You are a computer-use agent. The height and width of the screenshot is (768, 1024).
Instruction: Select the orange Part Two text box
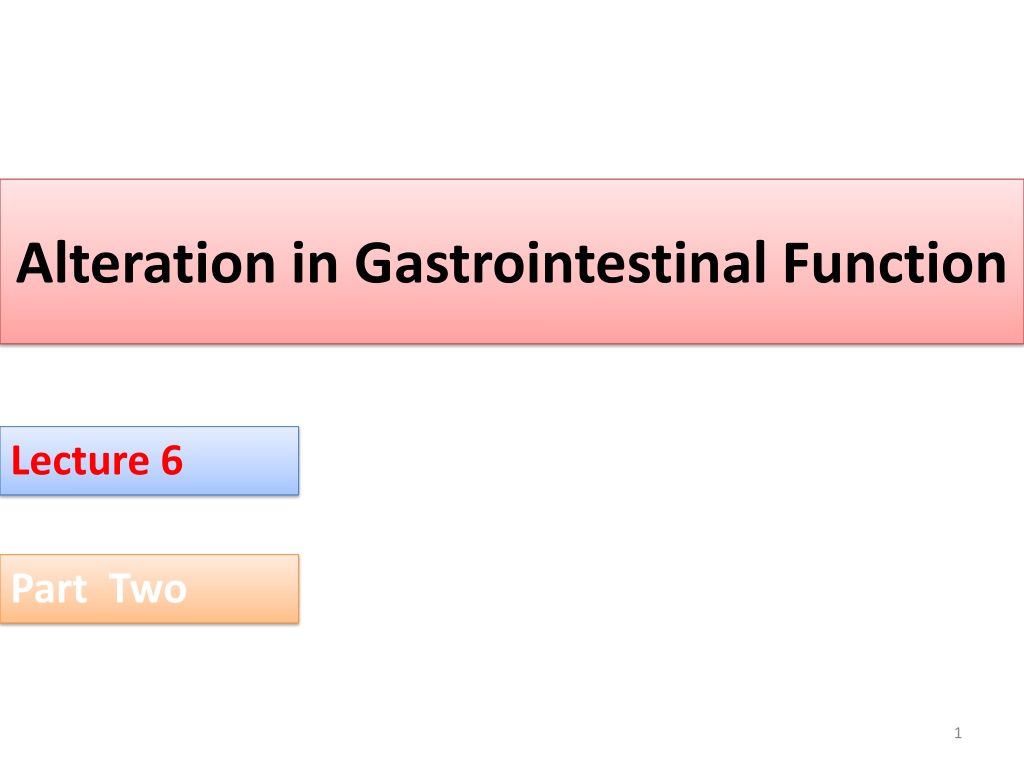(x=150, y=589)
